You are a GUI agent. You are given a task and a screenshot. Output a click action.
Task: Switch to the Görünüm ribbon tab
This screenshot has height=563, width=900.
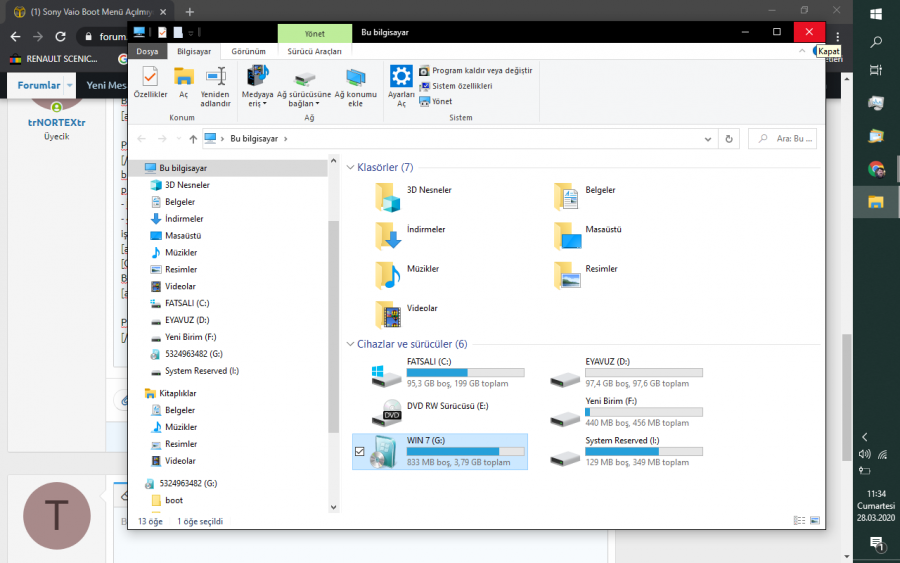[248, 51]
